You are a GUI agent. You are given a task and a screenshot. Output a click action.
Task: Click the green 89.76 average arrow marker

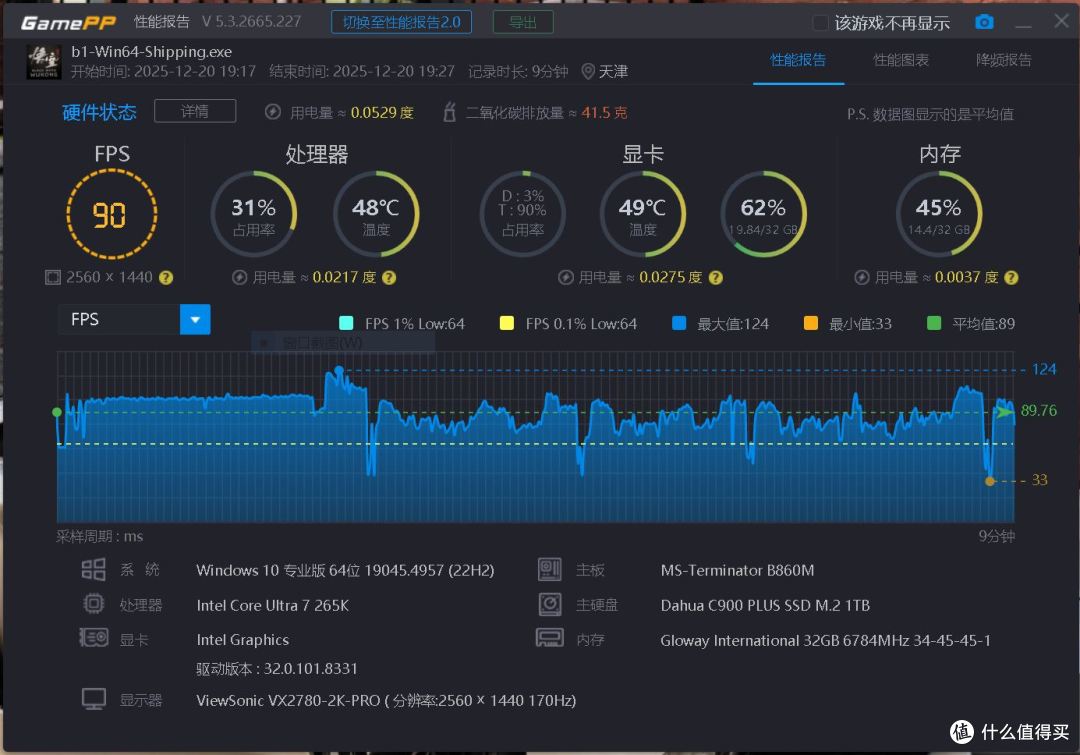1004,412
